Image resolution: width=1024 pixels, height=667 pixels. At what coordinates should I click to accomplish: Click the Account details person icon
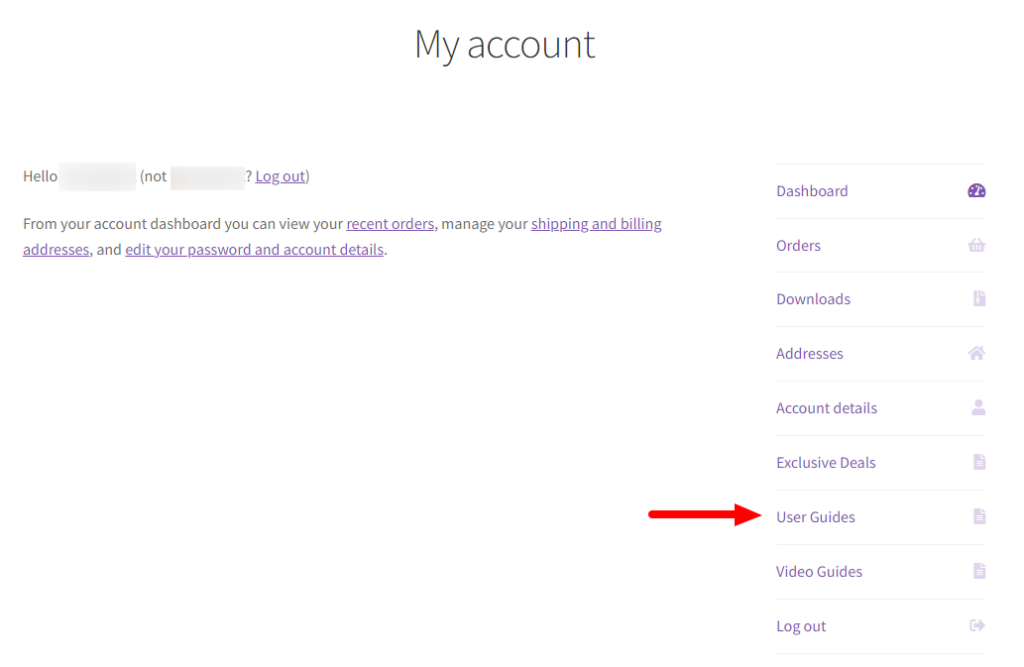tap(977, 407)
